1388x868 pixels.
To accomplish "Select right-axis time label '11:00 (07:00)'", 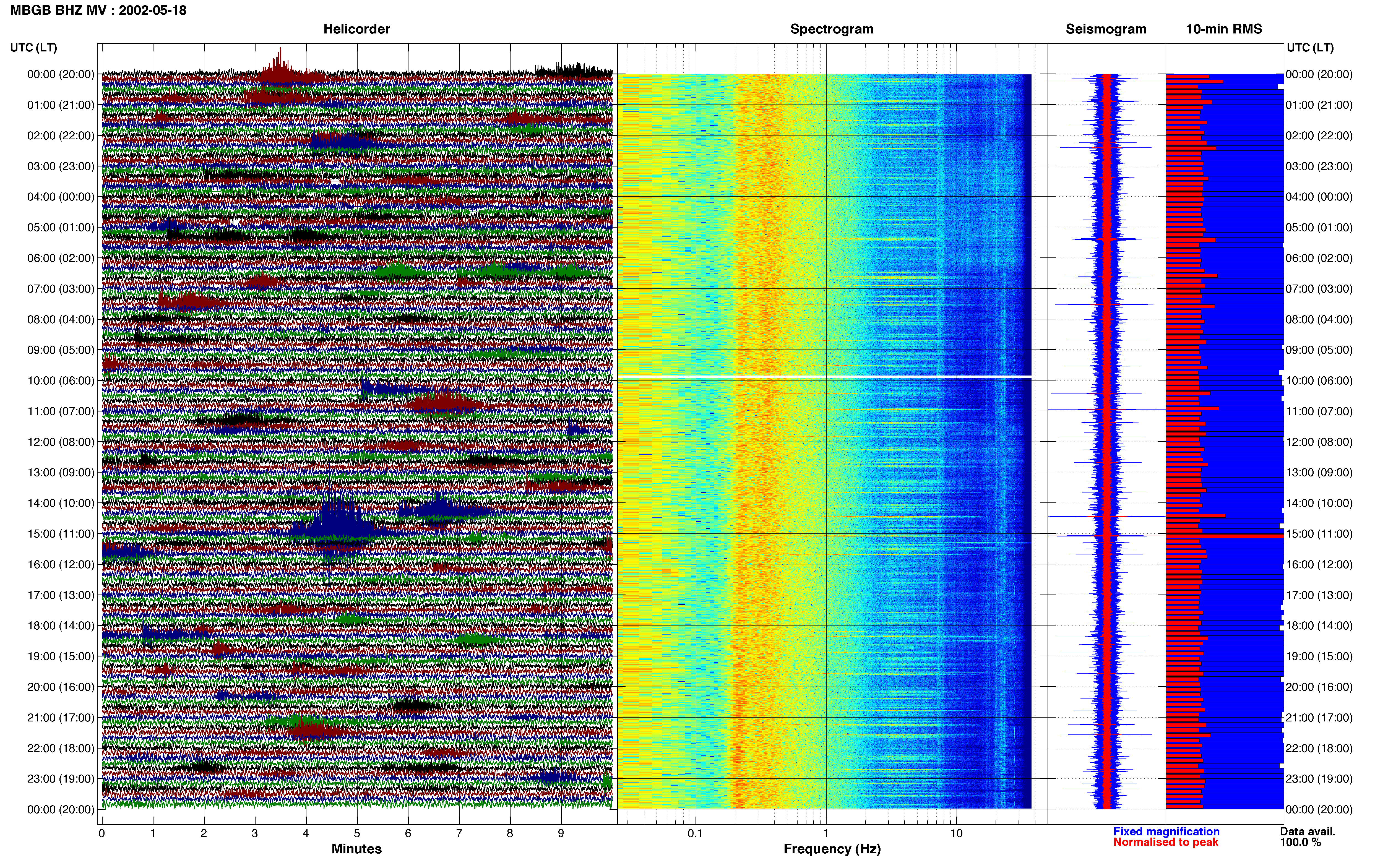I will (x=1319, y=412).
